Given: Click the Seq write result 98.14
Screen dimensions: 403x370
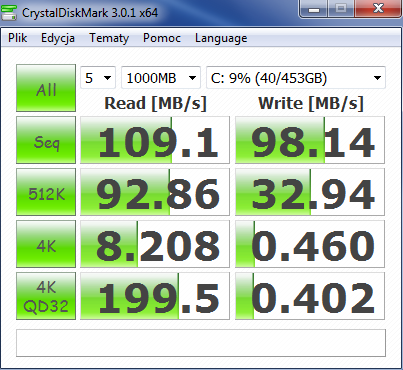Looking at the screenshot, I should tap(310, 140).
